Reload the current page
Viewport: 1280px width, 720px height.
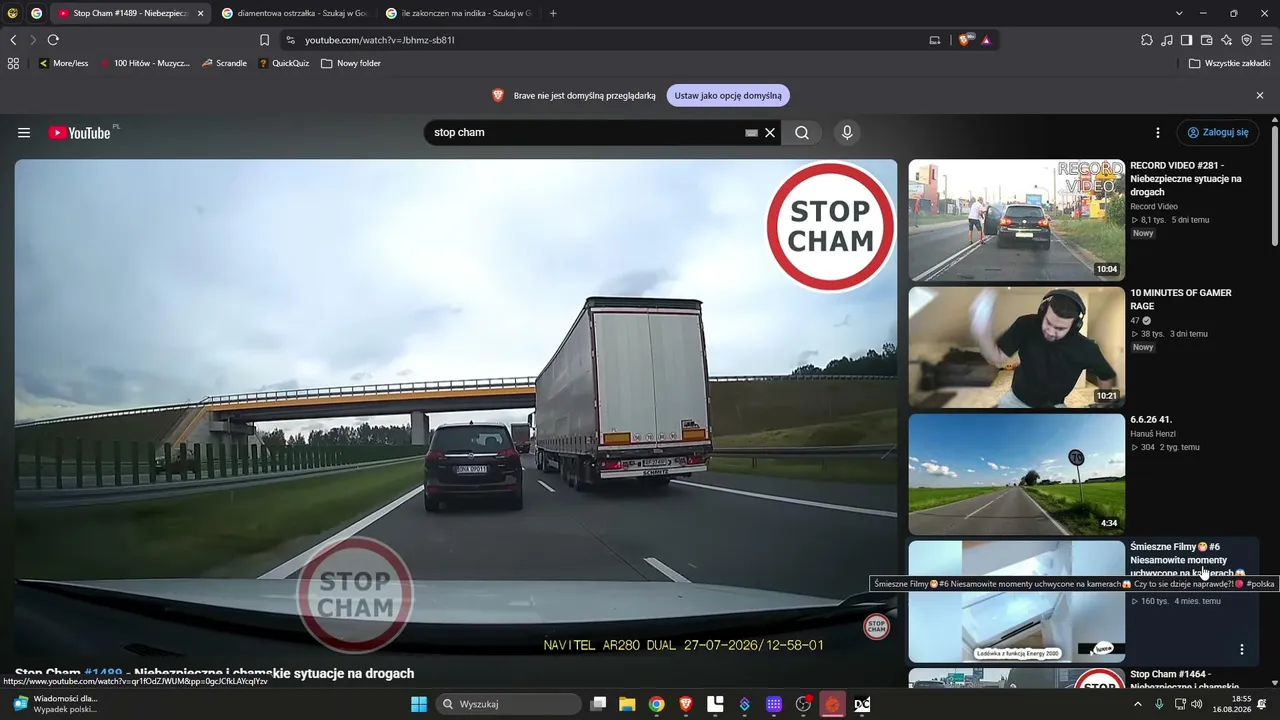pos(53,40)
